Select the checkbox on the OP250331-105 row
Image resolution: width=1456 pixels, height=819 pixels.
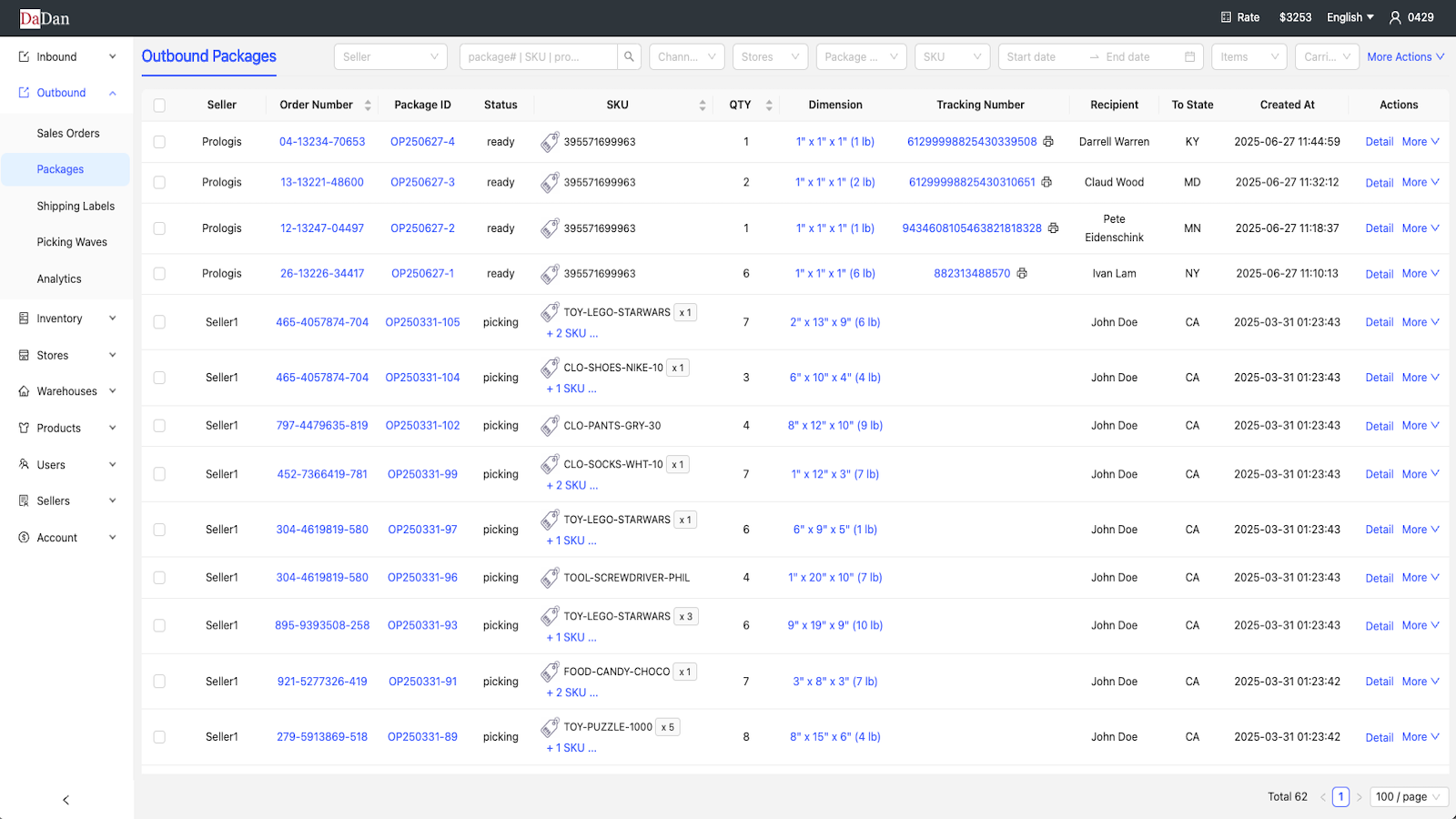tap(159, 322)
